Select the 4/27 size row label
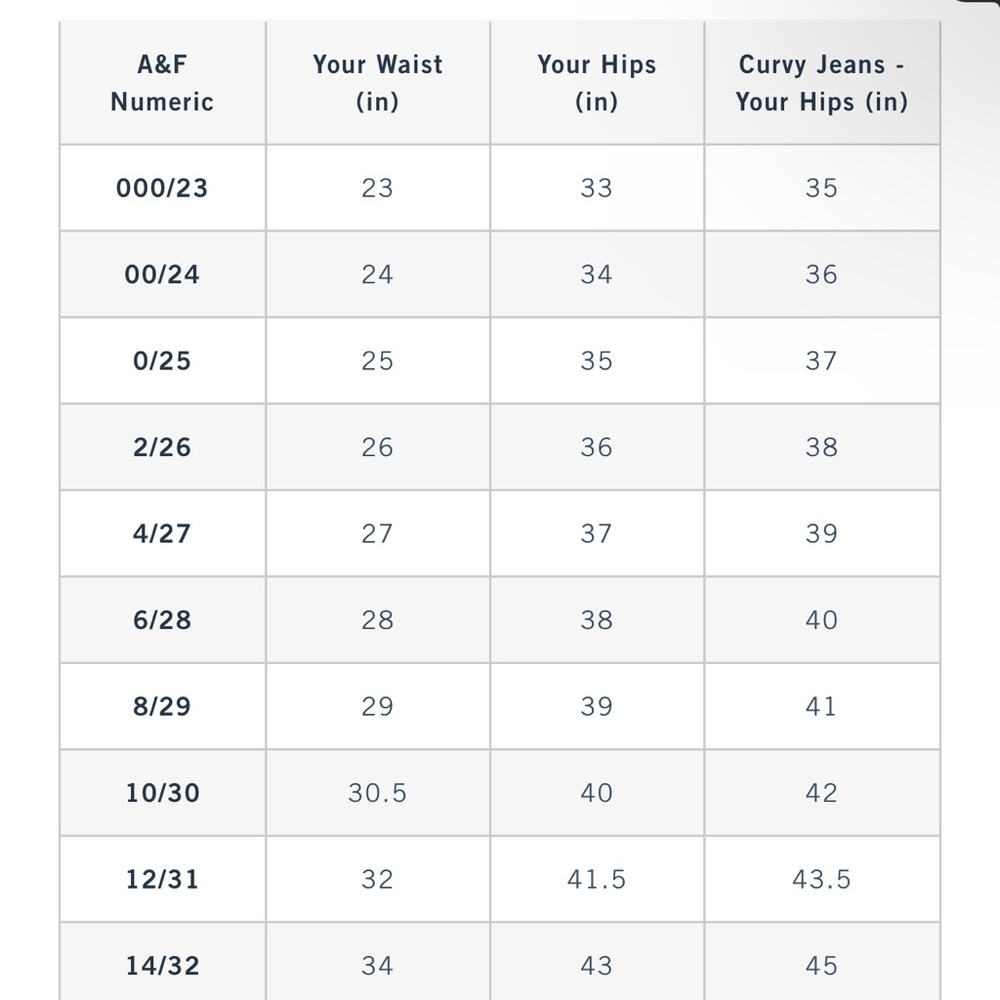This screenshot has width=1000, height=1000. pyautogui.click(x=162, y=533)
